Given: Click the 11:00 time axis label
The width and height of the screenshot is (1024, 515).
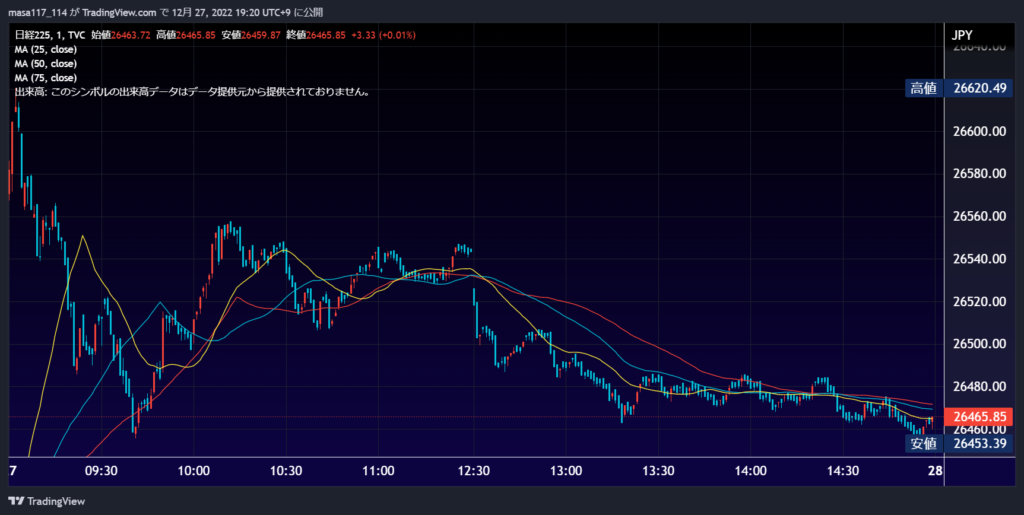Looking at the screenshot, I should click(379, 471).
